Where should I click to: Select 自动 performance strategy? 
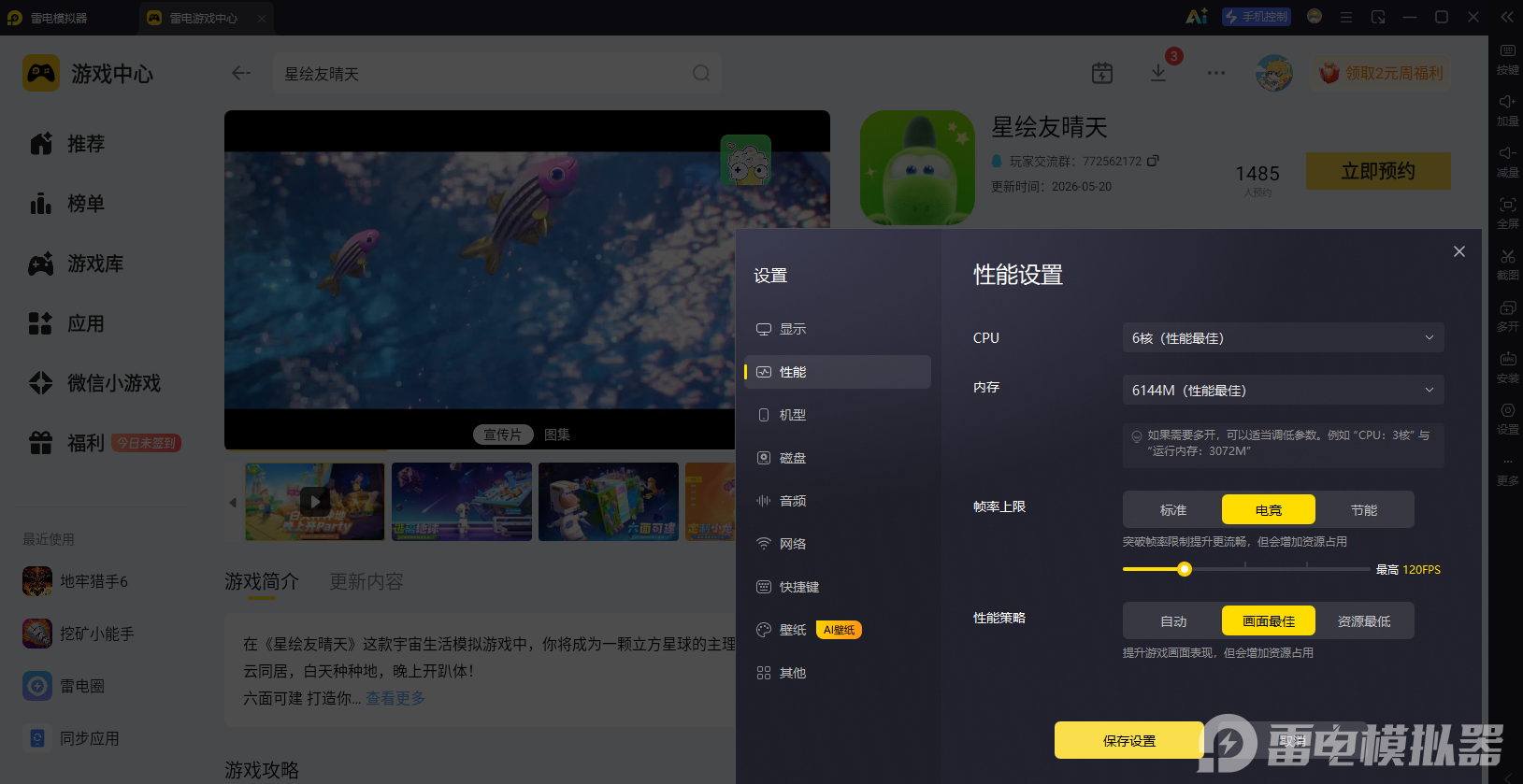click(1173, 620)
